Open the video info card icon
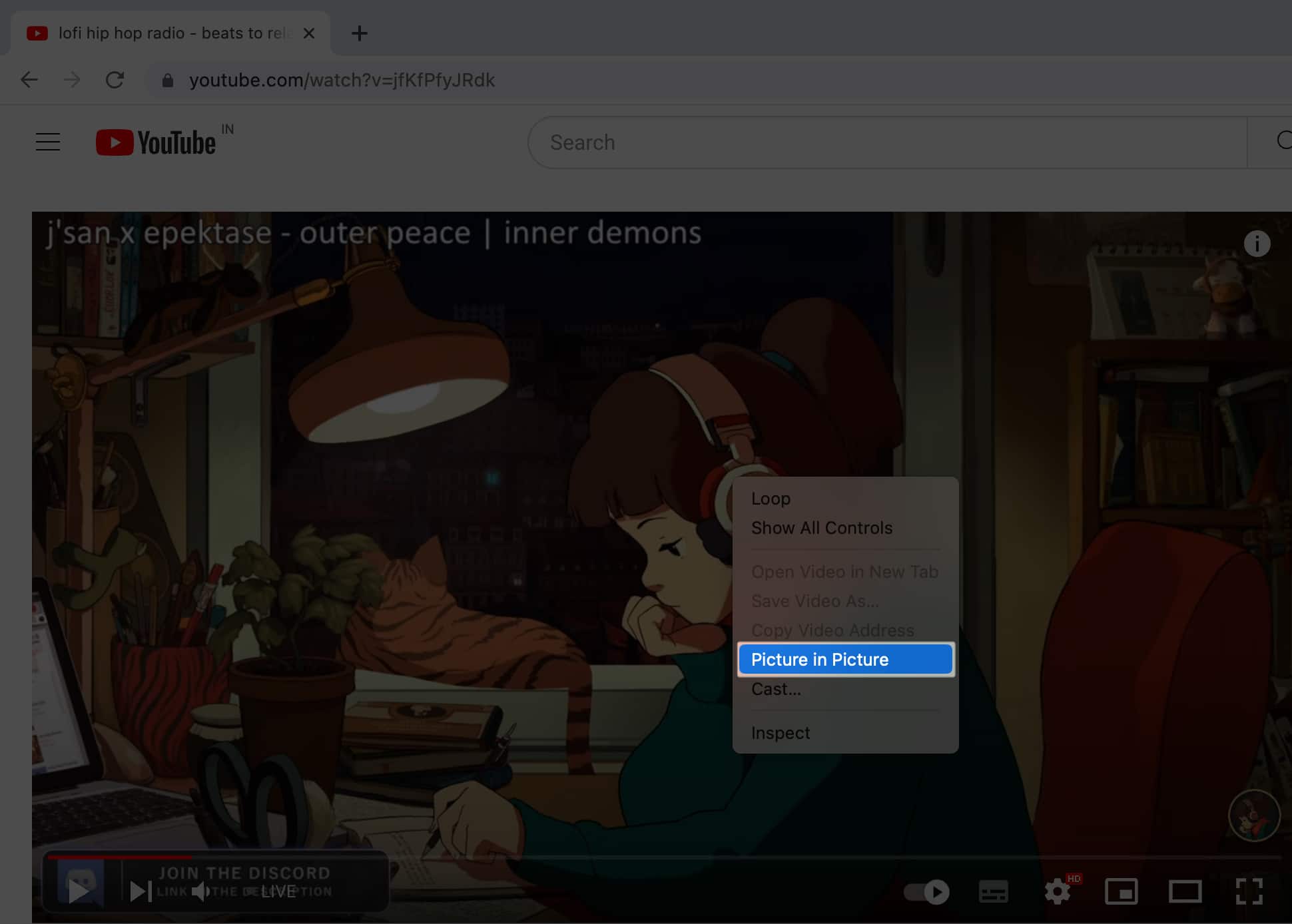 (1257, 244)
